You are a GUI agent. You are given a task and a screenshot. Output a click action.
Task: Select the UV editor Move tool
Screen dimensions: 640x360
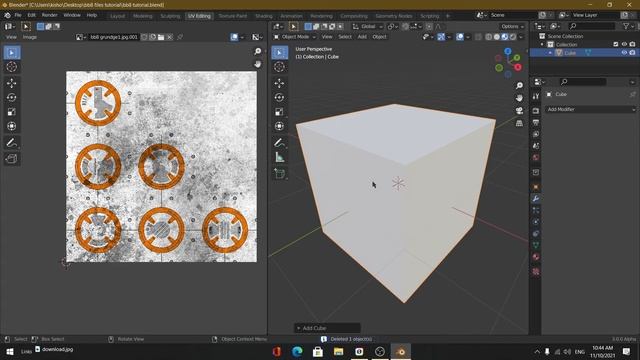(x=12, y=83)
